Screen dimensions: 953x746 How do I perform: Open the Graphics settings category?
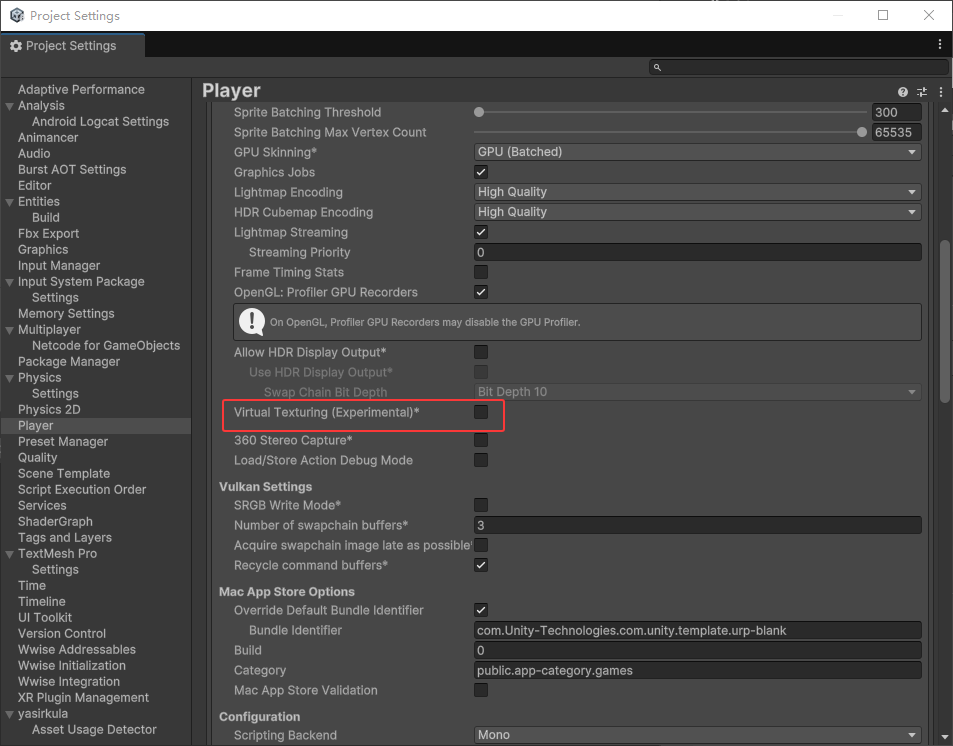43,249
